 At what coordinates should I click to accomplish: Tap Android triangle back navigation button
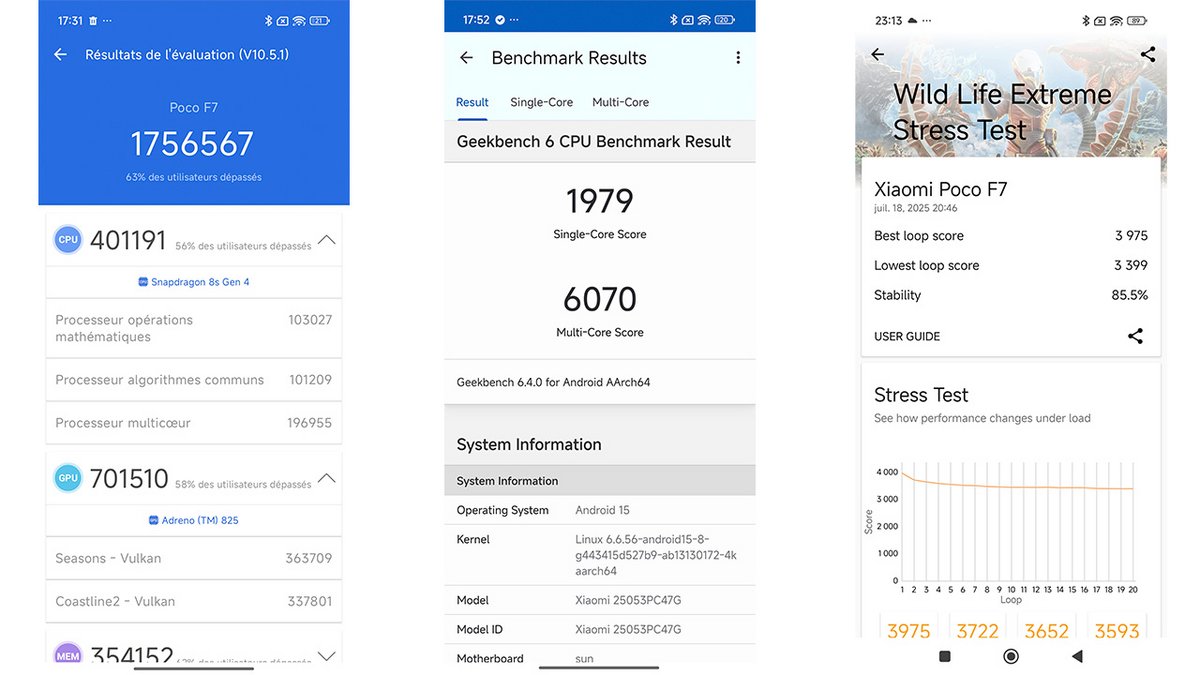pyautogui.click(x=1077, y=657)
